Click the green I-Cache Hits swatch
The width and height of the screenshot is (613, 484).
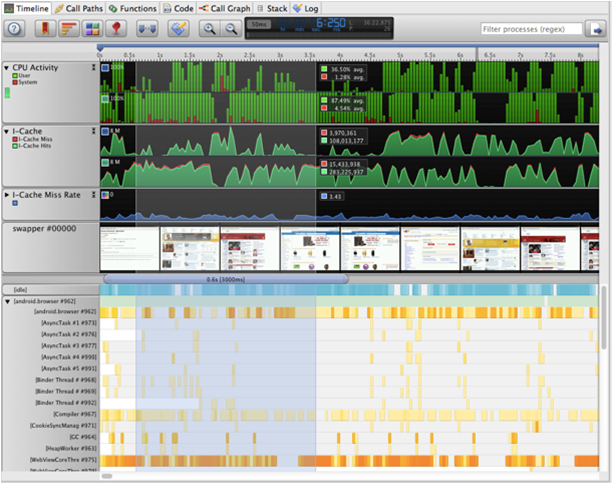pos(15,146)
